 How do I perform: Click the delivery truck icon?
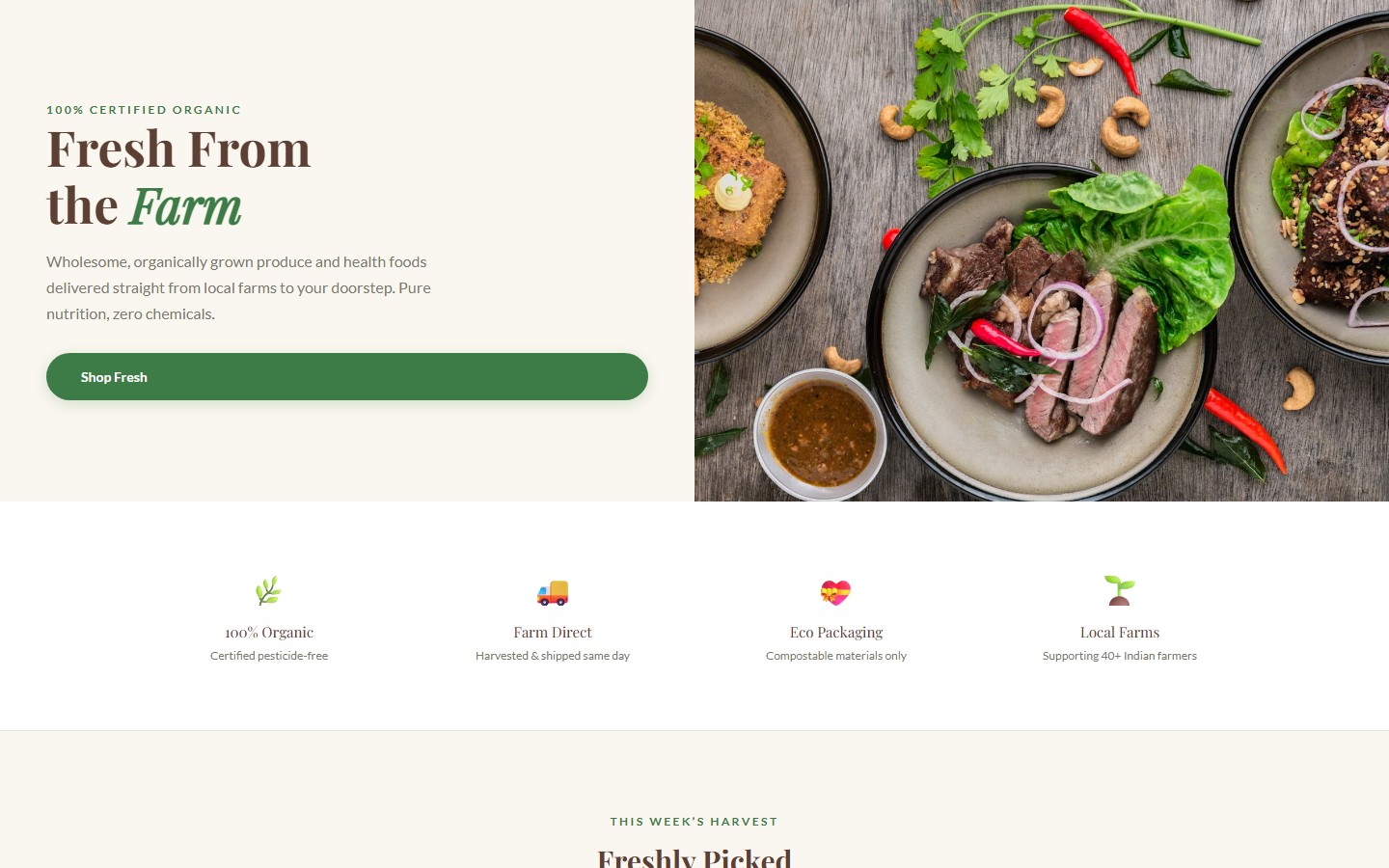point(553,592)
